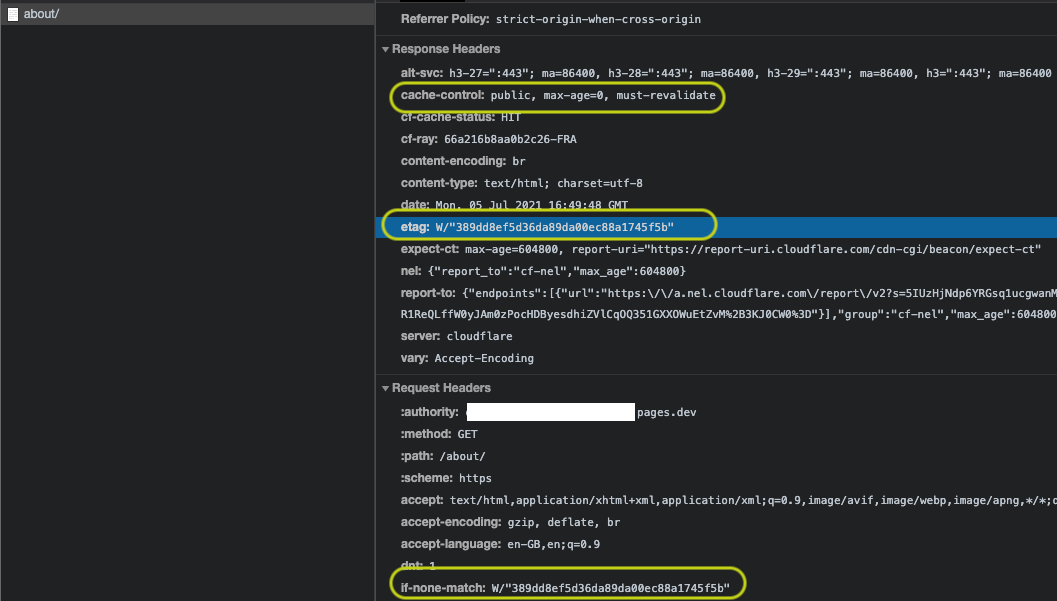The height and width of the screenshot is (601, 1057).
Task: Click the Response Headers disclosure triangle
Action: (385, 49)
